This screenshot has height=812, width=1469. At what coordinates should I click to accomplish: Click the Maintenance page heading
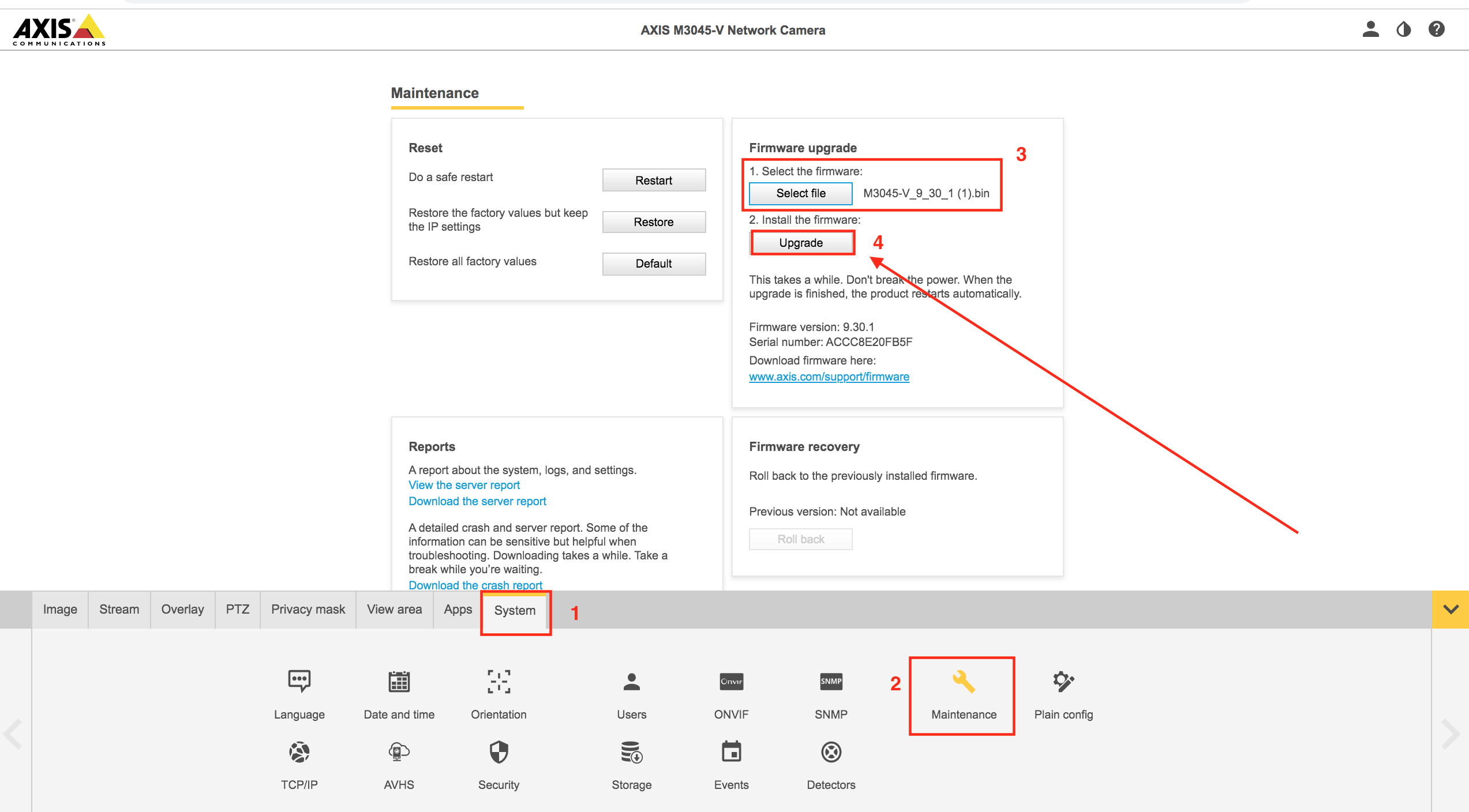click(435, 93)
